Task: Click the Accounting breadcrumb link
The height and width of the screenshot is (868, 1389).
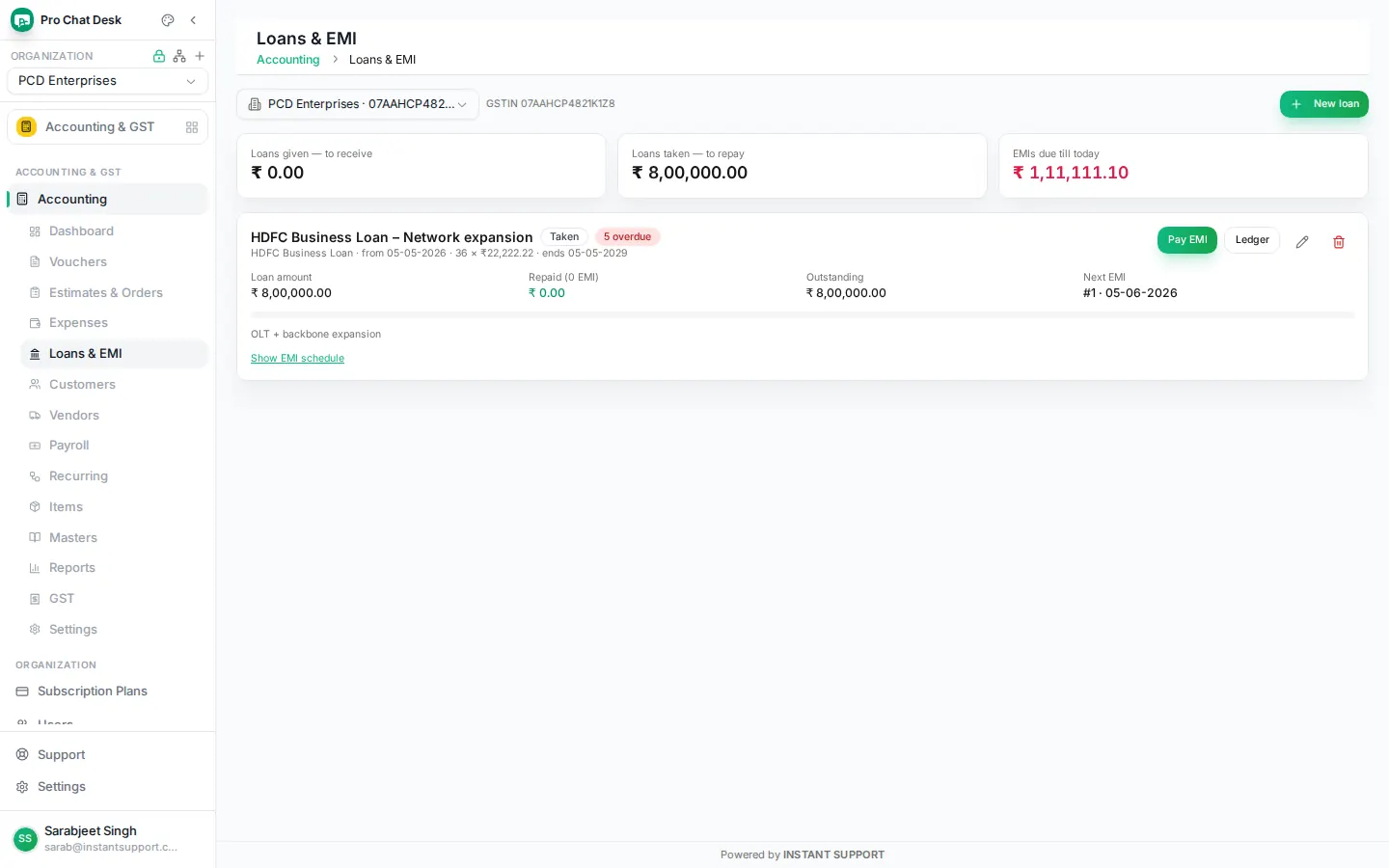Action: click(x=287, y=60)
